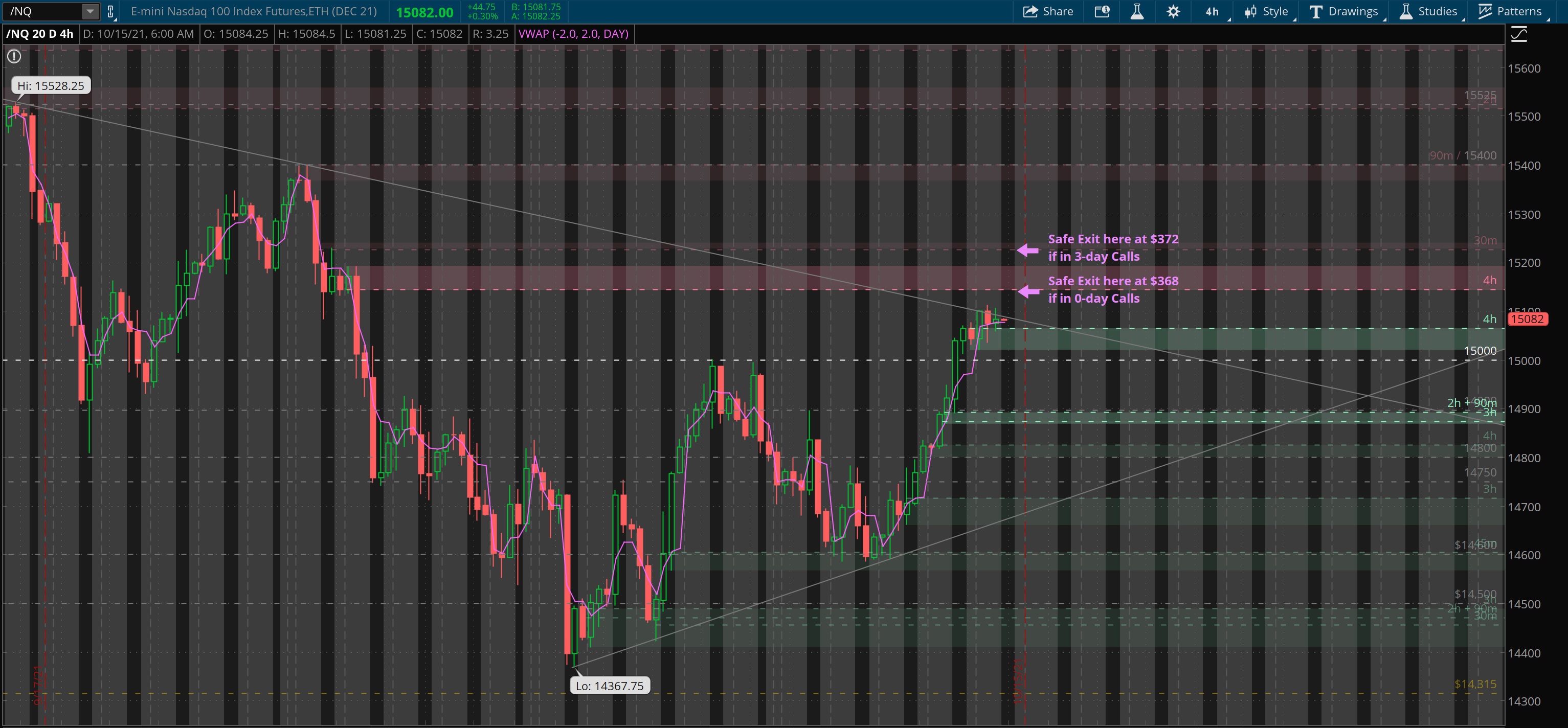Toggle the drawing set icon below Patterns
1568x728 pixels.
(x=1519, y=35)
